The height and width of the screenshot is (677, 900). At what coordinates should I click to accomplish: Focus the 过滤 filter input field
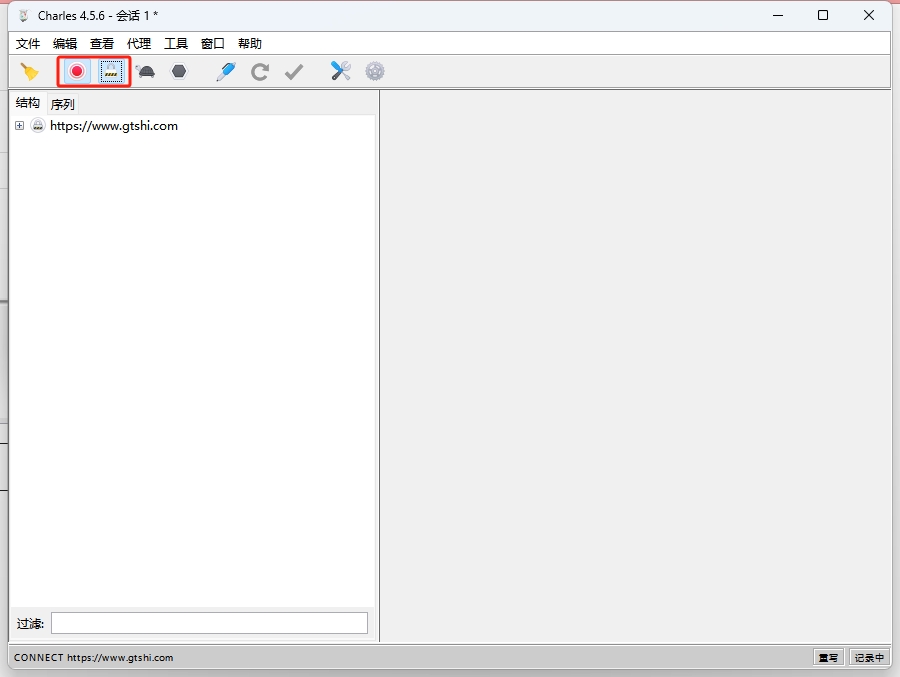pyautogui.click(x=210, y=623)
